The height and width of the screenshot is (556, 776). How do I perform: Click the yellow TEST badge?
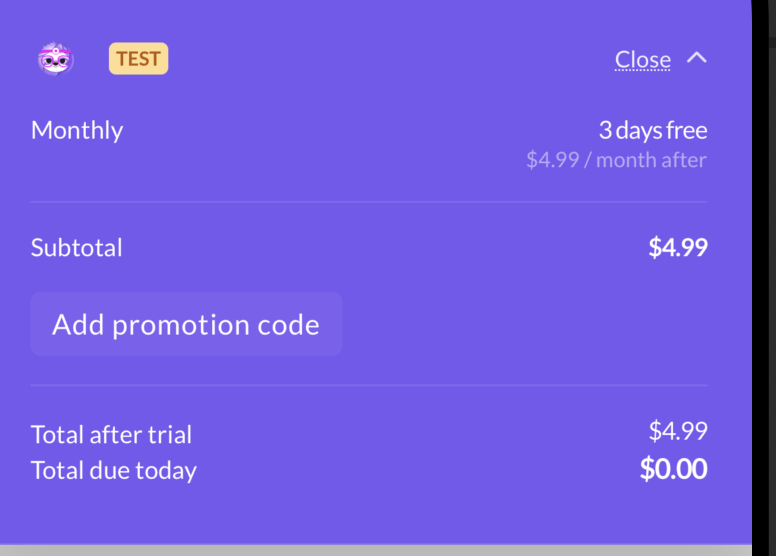pyautogui.click(x=138, y=59)
